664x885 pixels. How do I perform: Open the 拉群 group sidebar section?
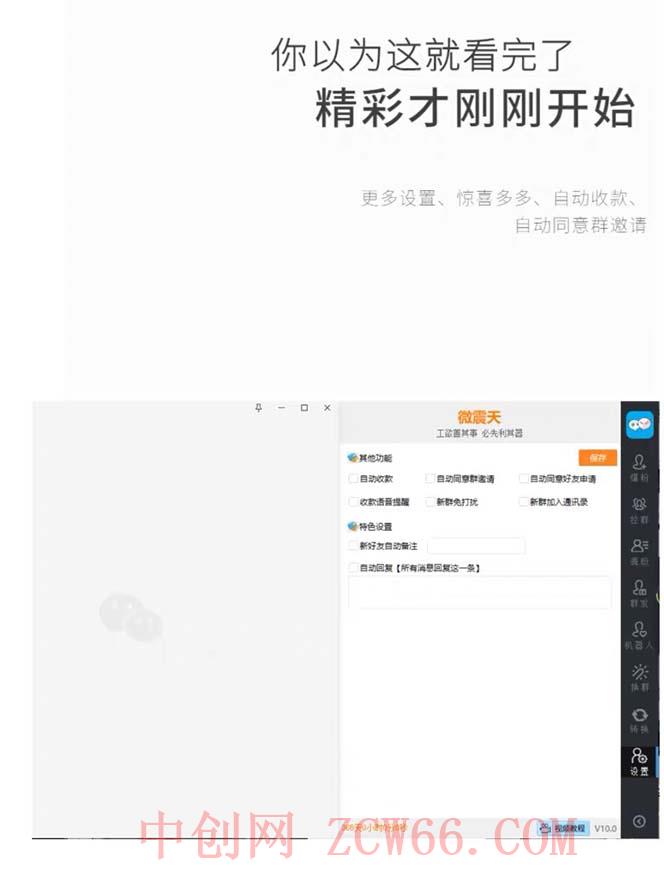(x=639, y=510)
